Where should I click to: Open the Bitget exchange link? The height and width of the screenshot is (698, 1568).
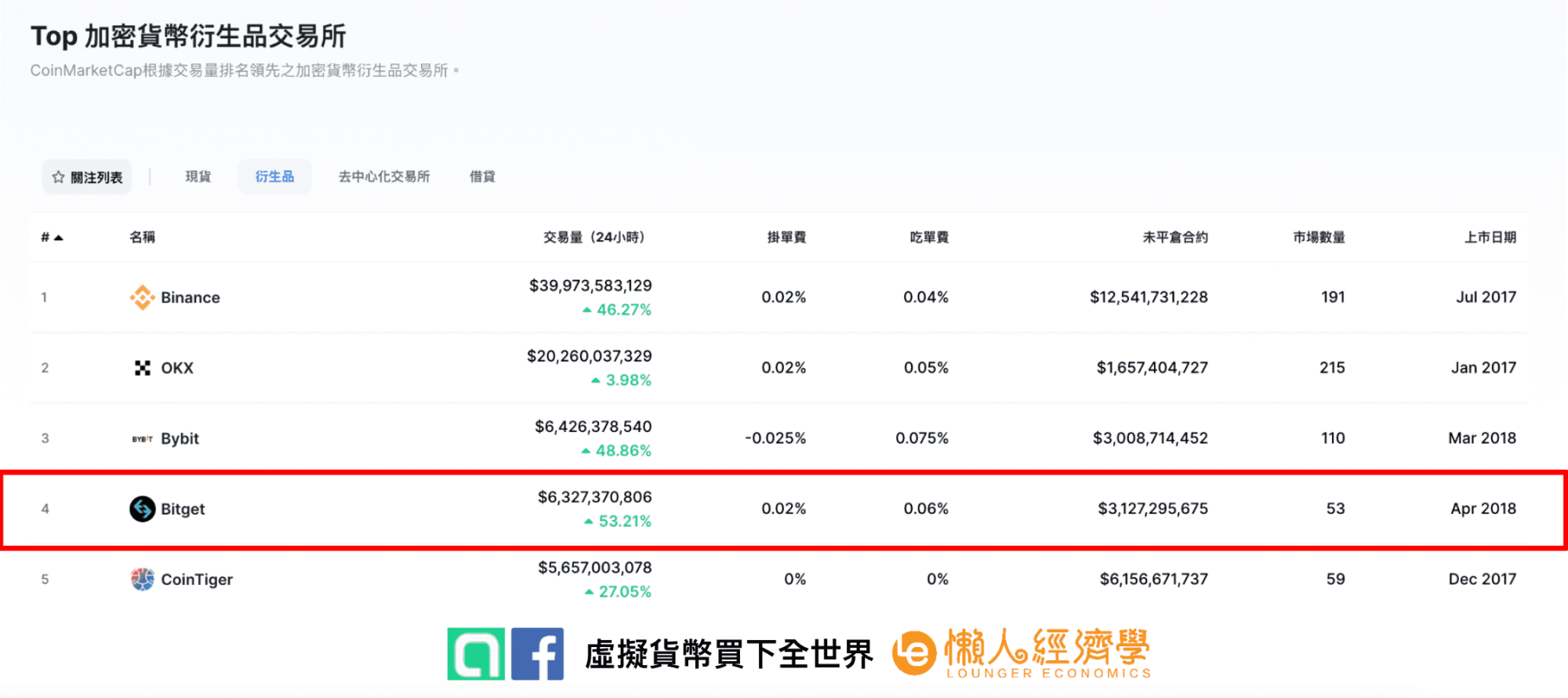pyautogui.click(x=183, y=509)
